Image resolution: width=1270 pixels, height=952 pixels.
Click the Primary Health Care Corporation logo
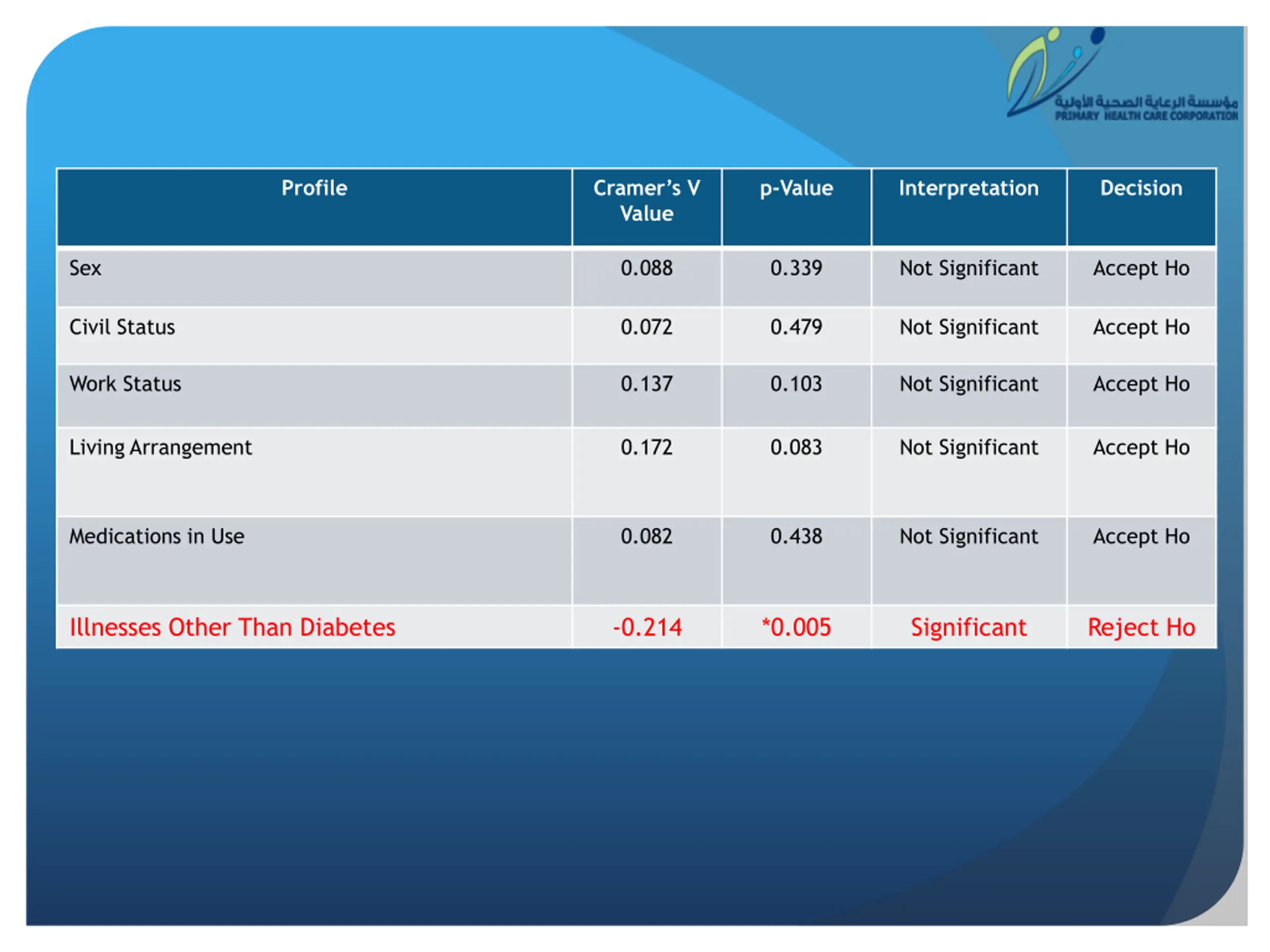pos(1122,74)
